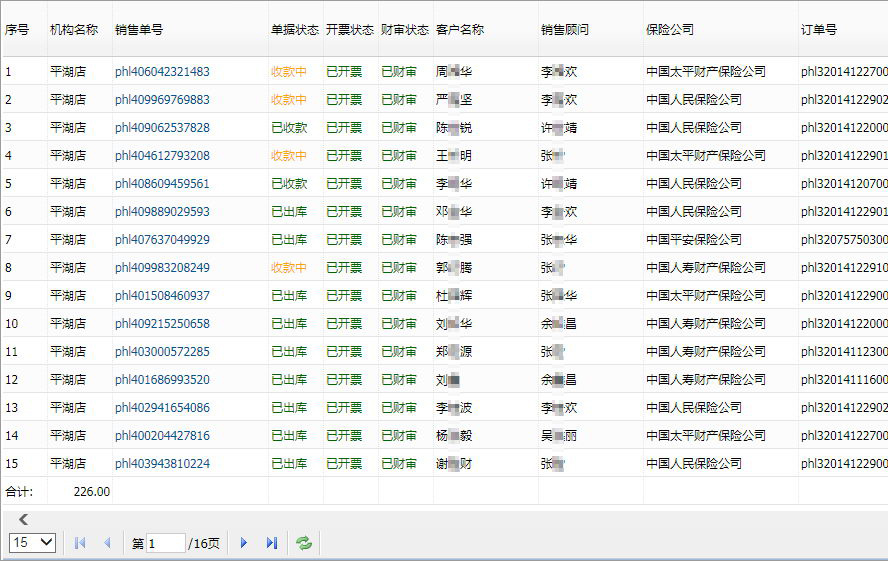Screen dimensions: 888x561
Task: Go to the first page icon
Action: pyautogui.click(x=80, y=543)
